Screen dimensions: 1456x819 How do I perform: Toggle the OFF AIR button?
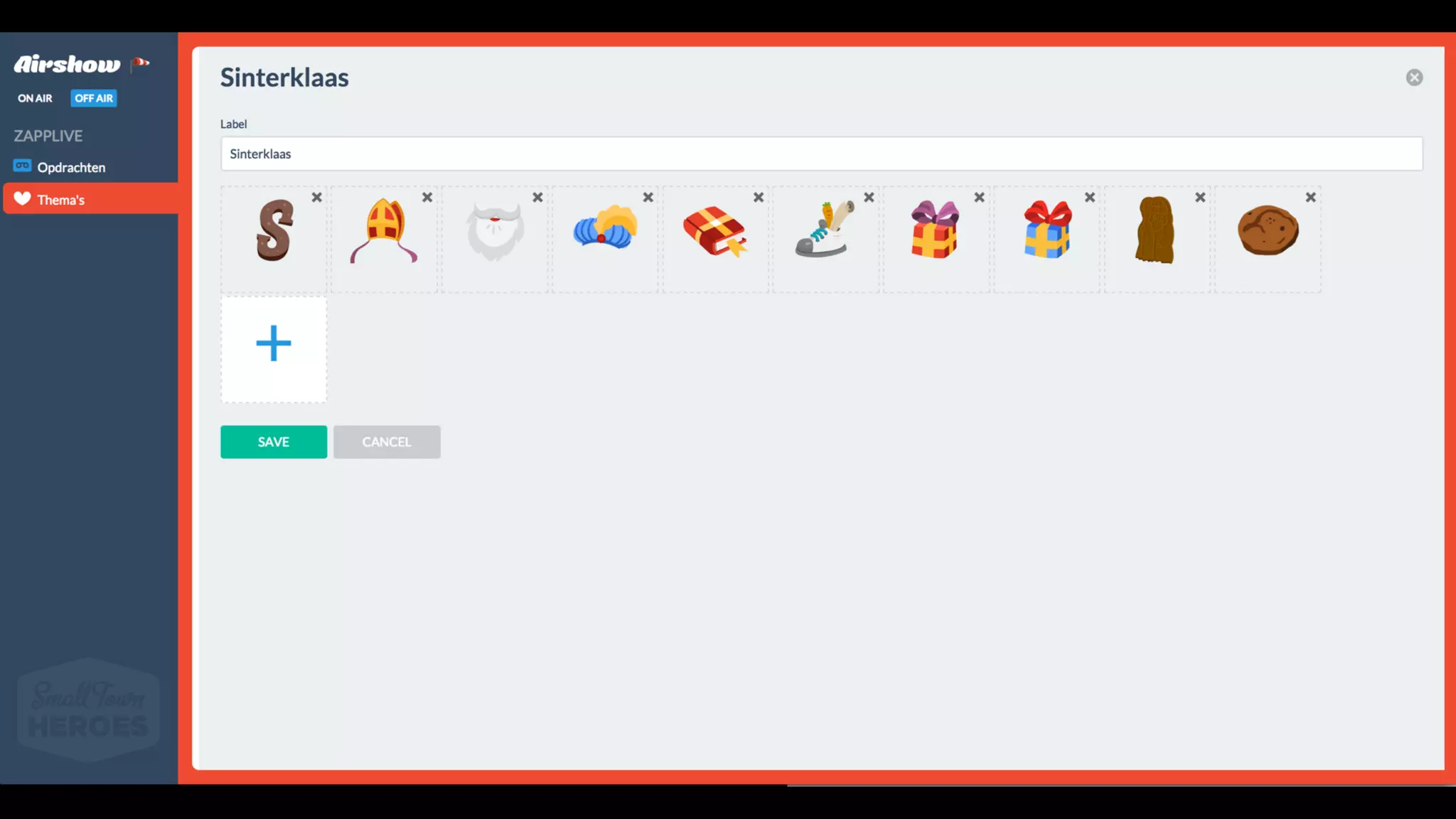[x=94, y=98]
